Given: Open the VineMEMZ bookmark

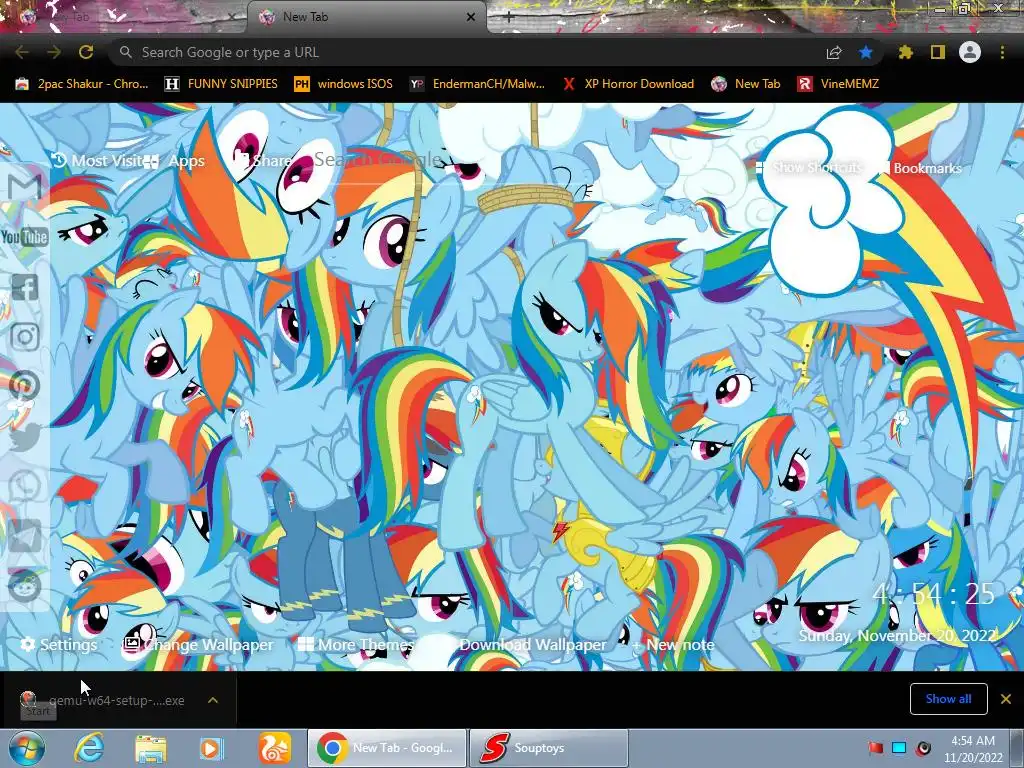Looking at the screenshot, I should [838, 84].
